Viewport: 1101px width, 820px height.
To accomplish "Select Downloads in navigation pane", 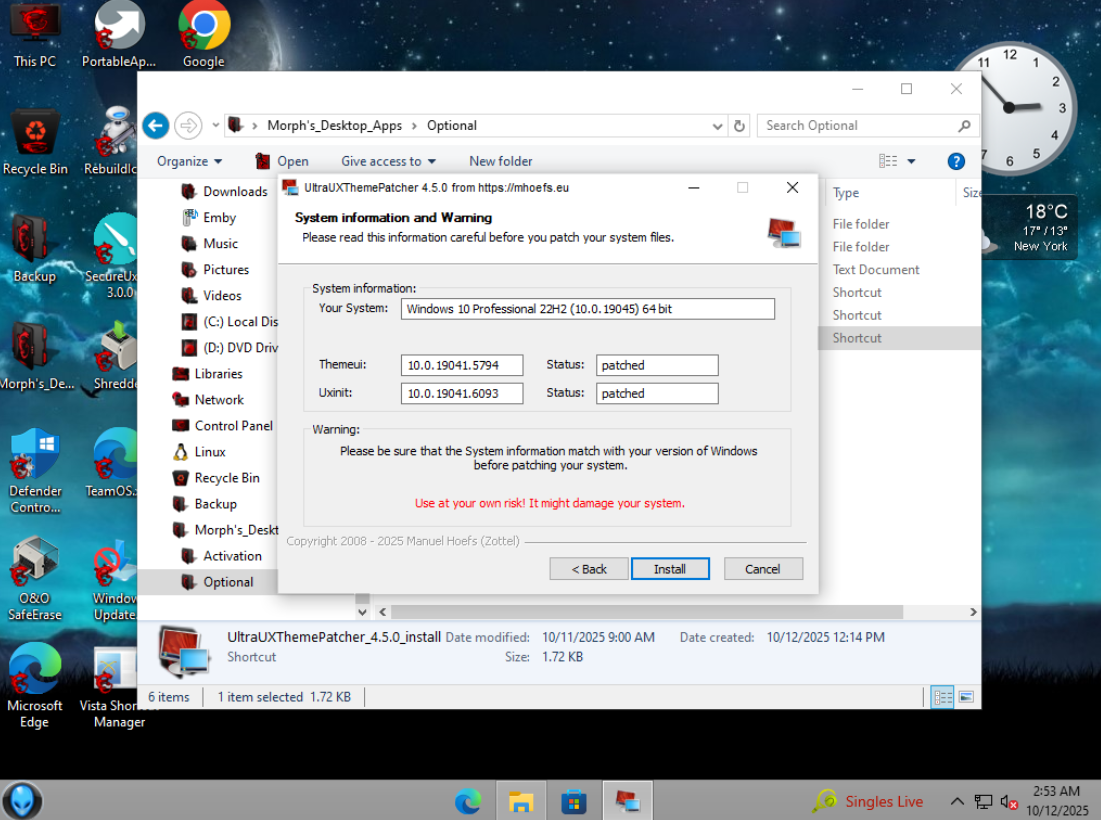I will coord(225,192).
